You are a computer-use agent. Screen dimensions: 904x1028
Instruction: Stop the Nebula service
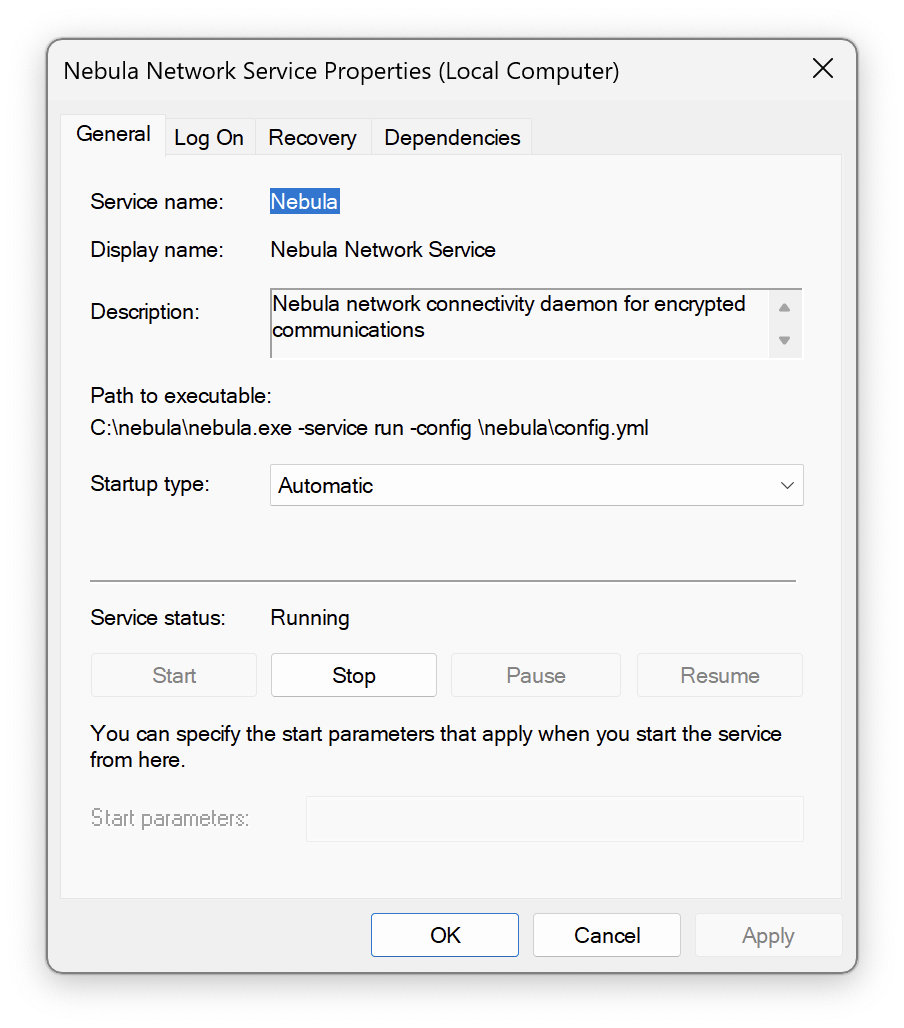point(353,675)
